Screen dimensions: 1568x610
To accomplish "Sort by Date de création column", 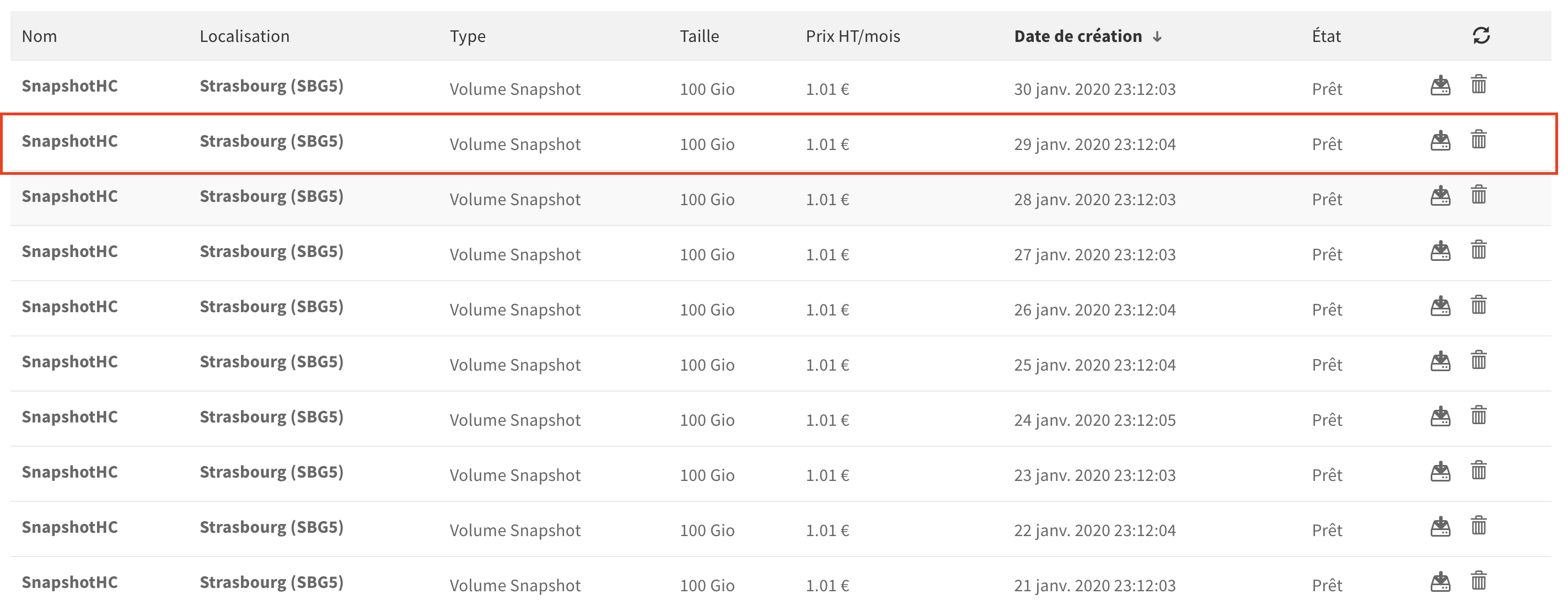I will click(1077, 36).
